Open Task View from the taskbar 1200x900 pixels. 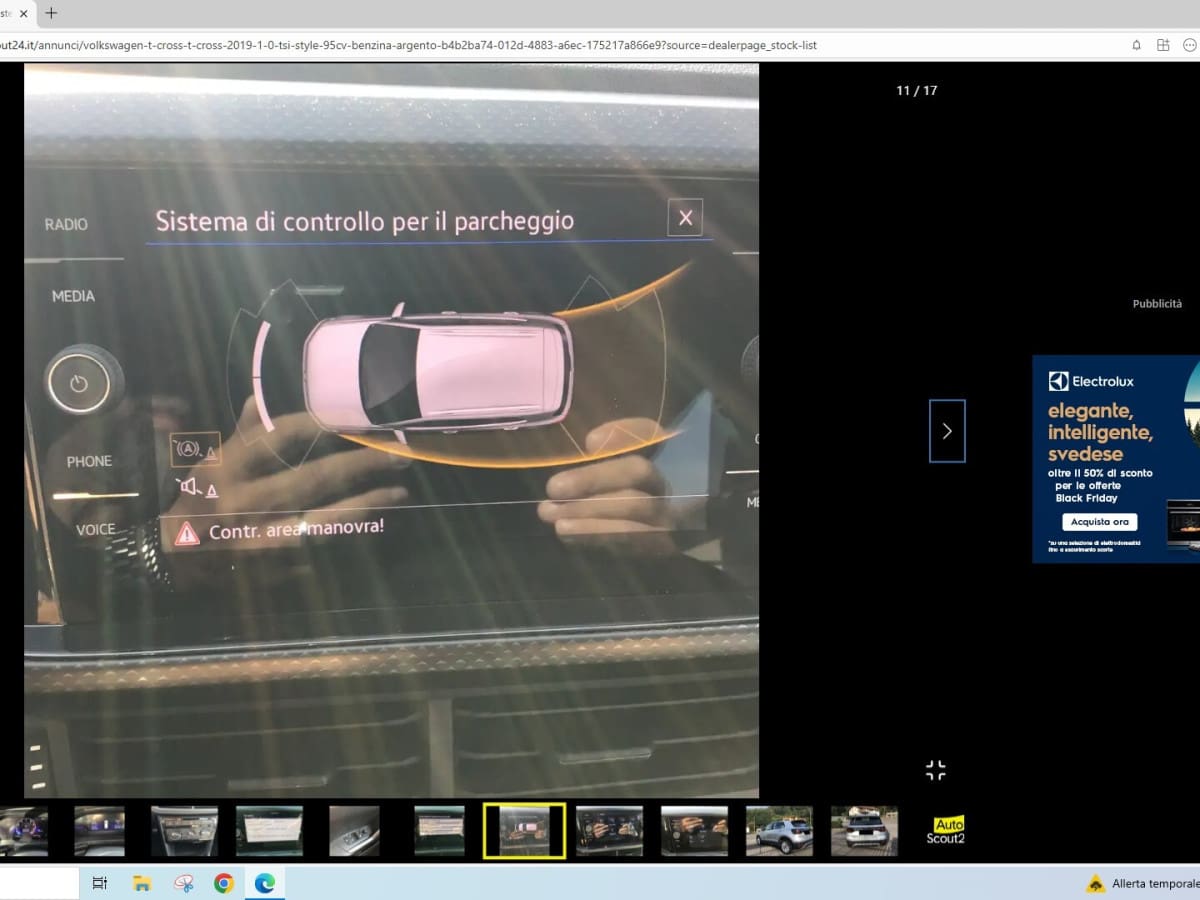tap(100, 883)
